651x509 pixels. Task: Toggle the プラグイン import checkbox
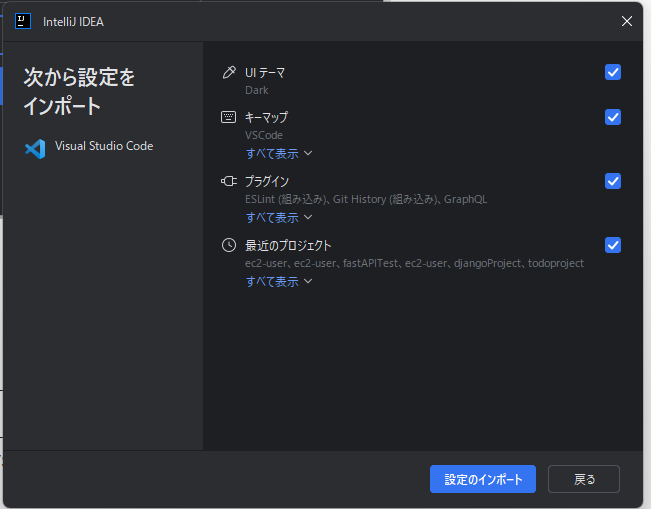[x=613, y=181]
